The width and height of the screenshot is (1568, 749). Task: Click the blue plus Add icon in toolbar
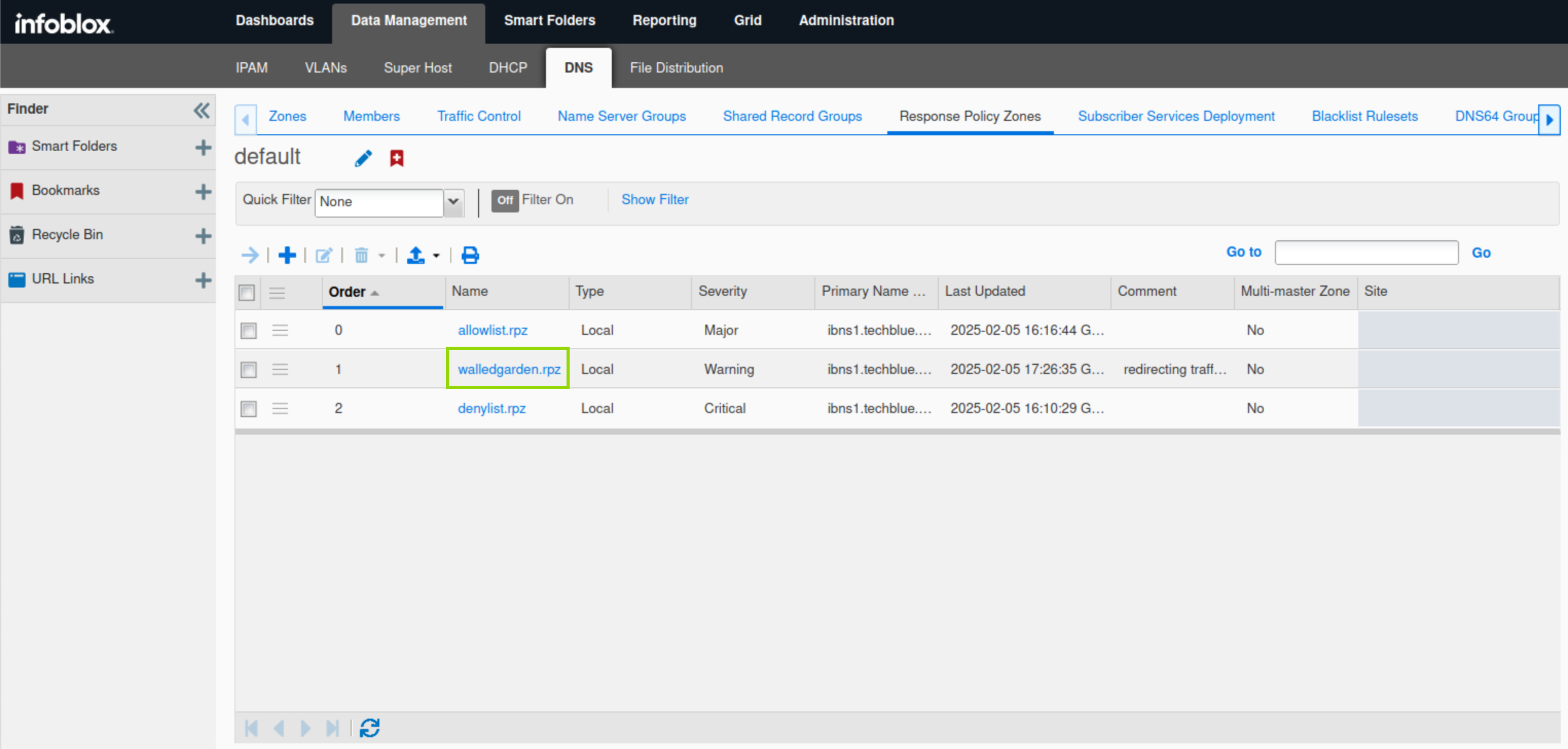click(287, 255)
